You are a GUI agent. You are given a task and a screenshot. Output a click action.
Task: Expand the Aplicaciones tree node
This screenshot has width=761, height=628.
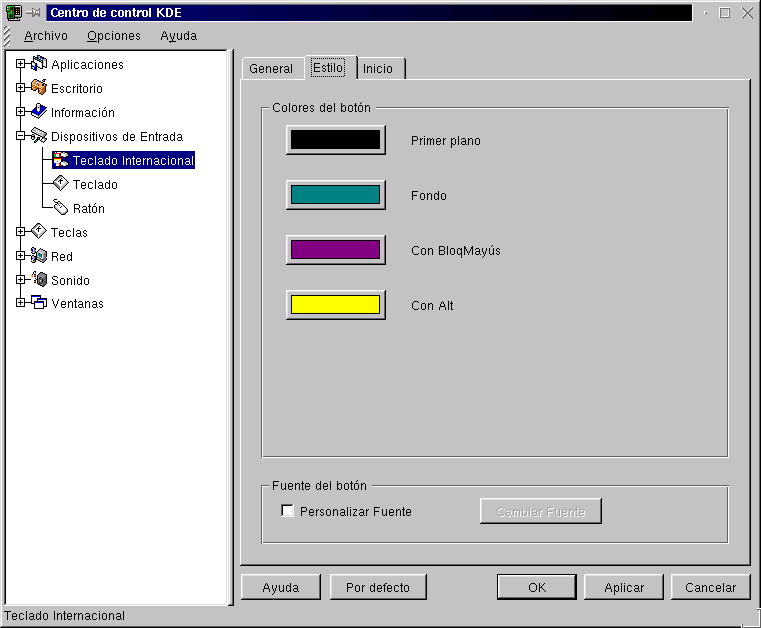click(20, 64)
